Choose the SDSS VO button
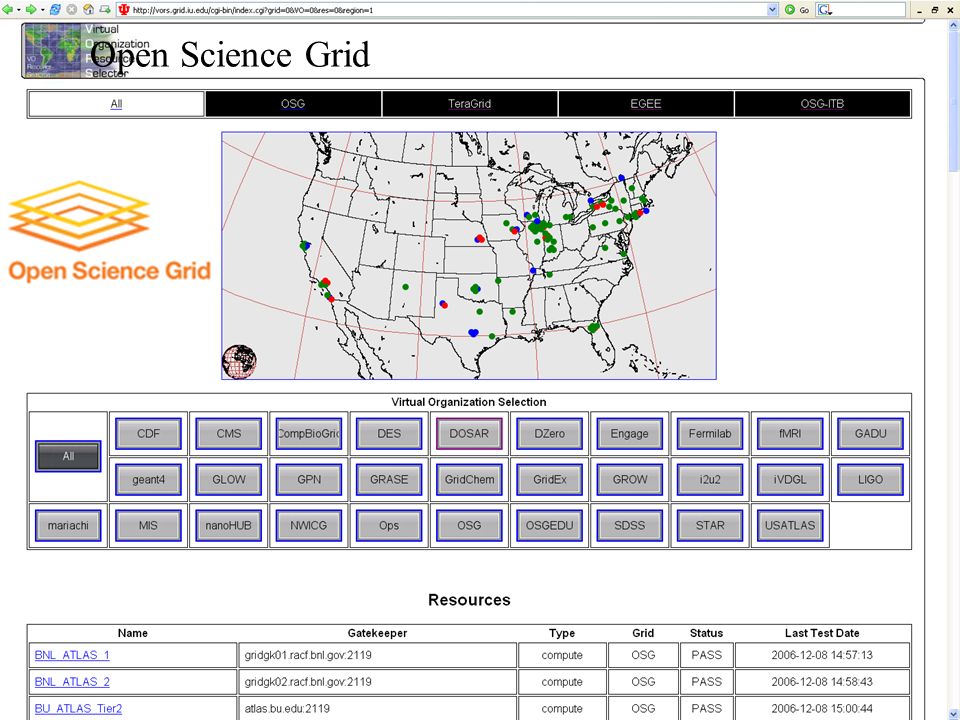This screenshot has height=720, width=960. 629,525
